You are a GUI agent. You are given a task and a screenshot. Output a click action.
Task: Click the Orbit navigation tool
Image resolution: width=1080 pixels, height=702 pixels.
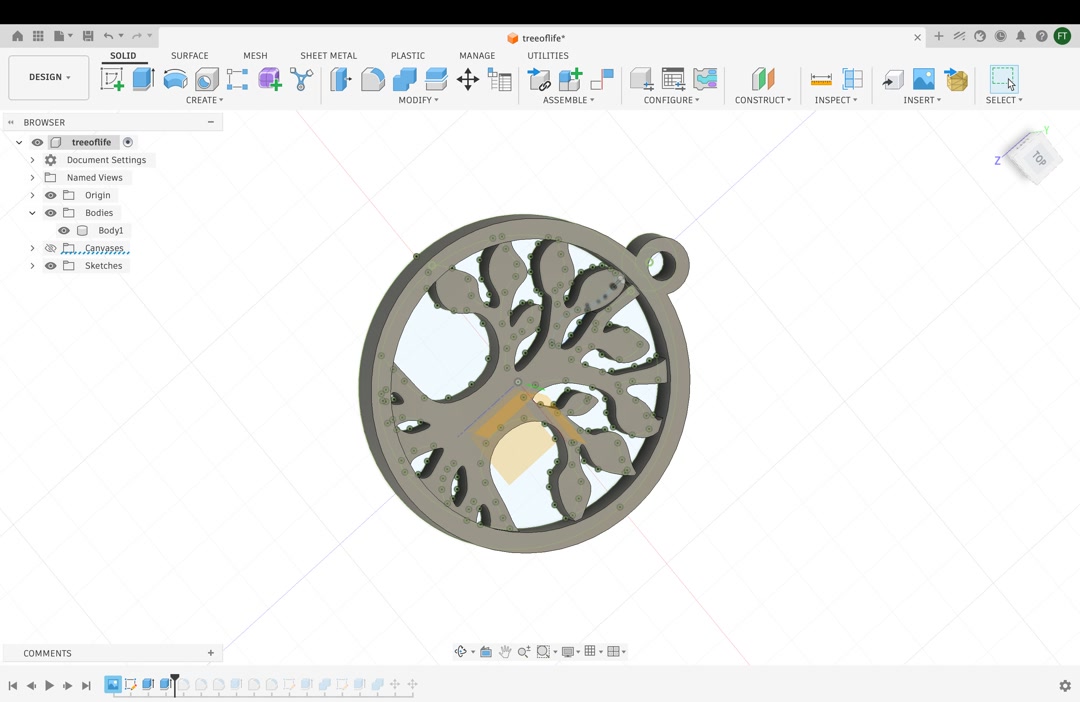click(x=461, y=651)
